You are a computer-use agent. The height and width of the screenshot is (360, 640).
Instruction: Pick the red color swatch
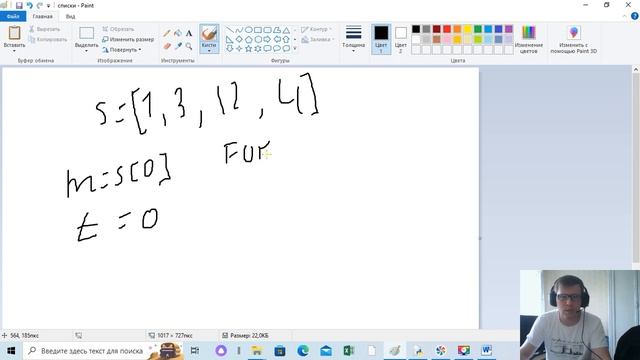447,29
